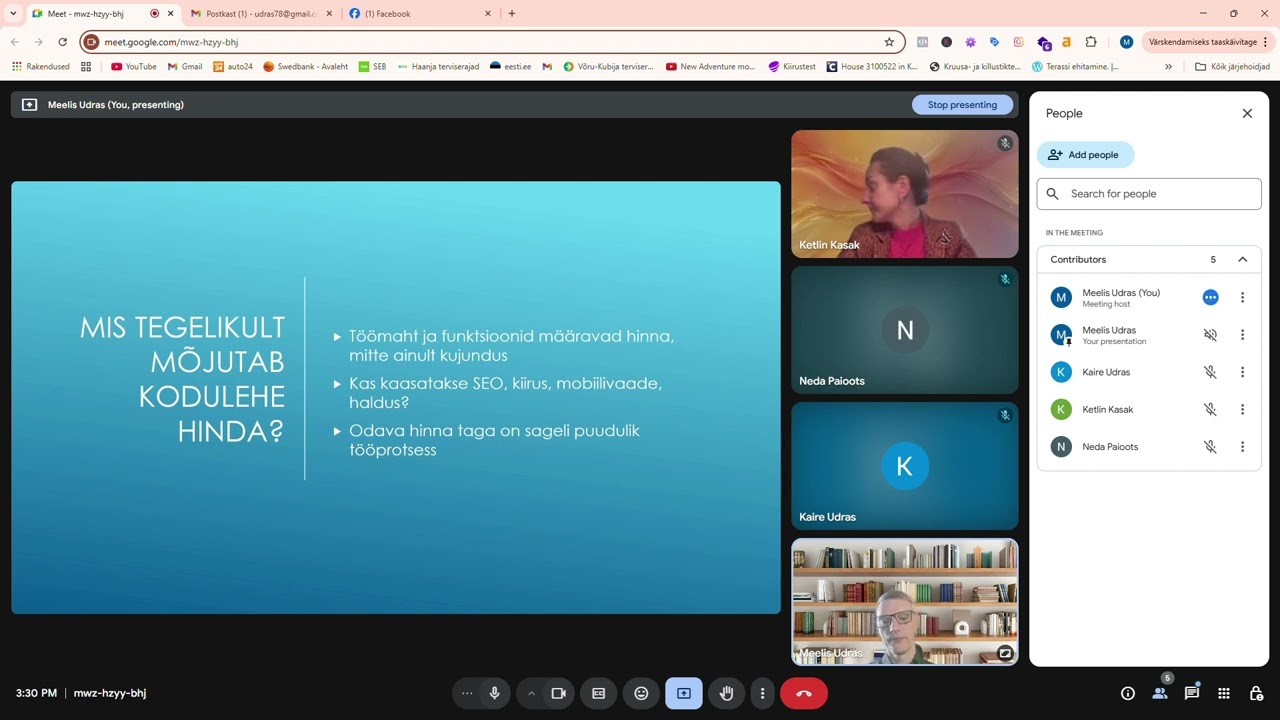Image resolution: width=1280 pixels, height=720 pixels.
Task: Close the Facebook tab
Action: [488, 14]
